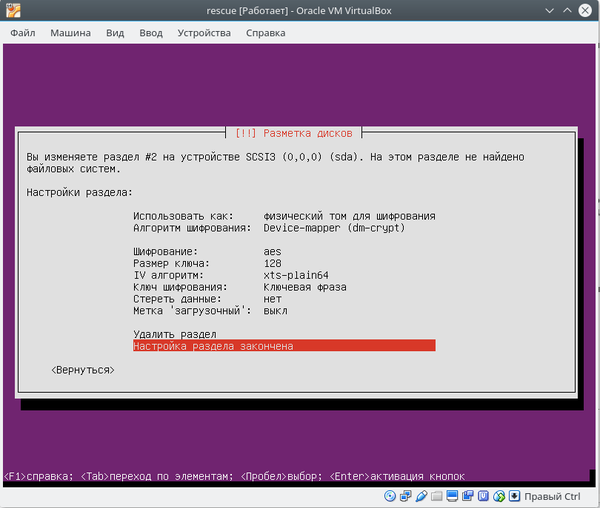Select the 'Метка загрузочный' row

(x=210, y=311)
